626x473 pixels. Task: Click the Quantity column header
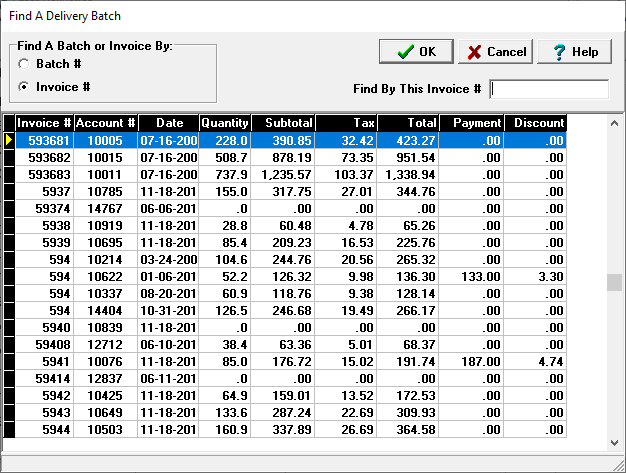(x=224, y=123)
